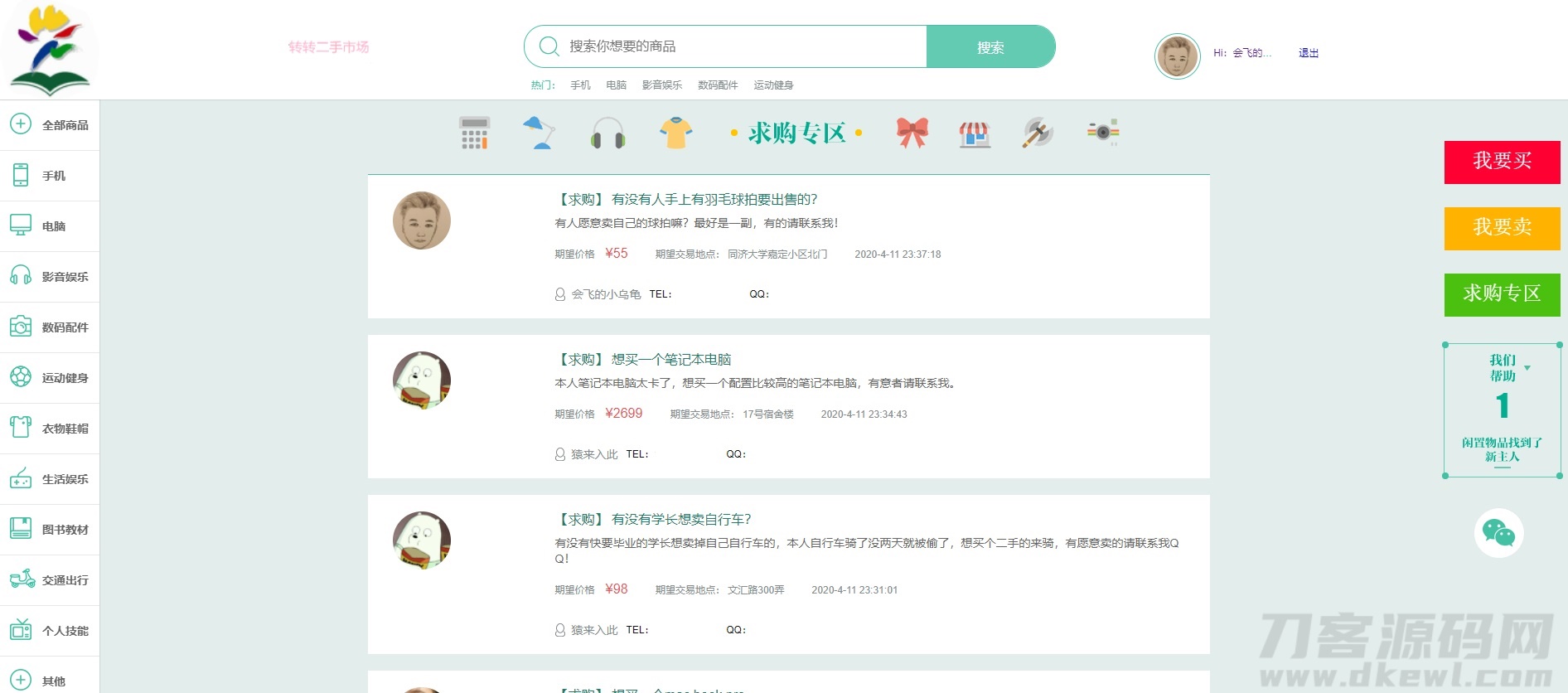This screenshot has width=1568, height=693.
Task: Click the 退出 logout link
Action: coord(1308,53)
